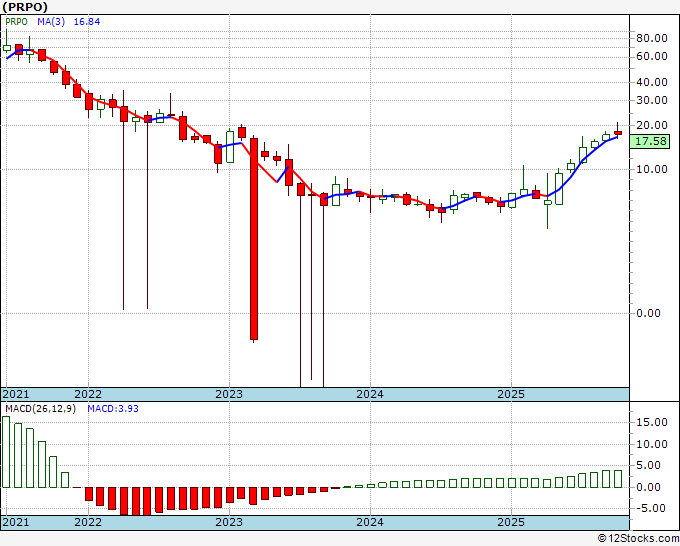Viewport: 680px width, 546px height.
Task: Click the 16.84 moving average value
Action: tap(87, 22)
